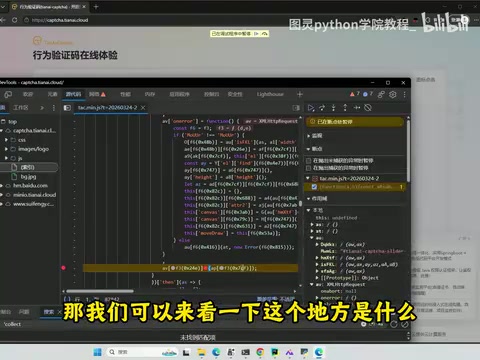Expand the js folder
The height and width of the screenshot is (360, 480).
tap(6, 158)
